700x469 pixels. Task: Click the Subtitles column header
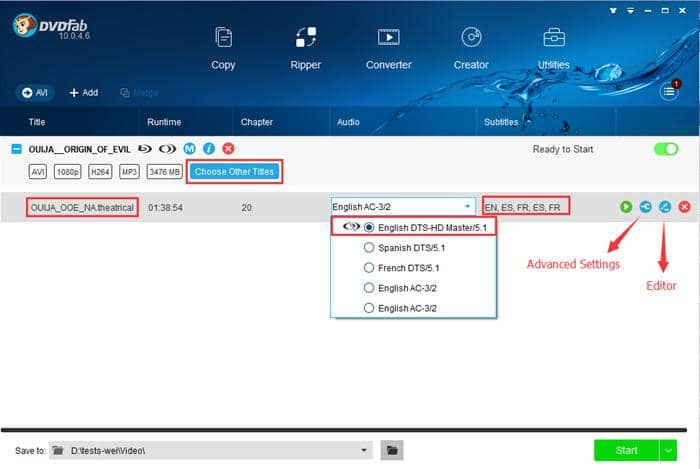501,122
